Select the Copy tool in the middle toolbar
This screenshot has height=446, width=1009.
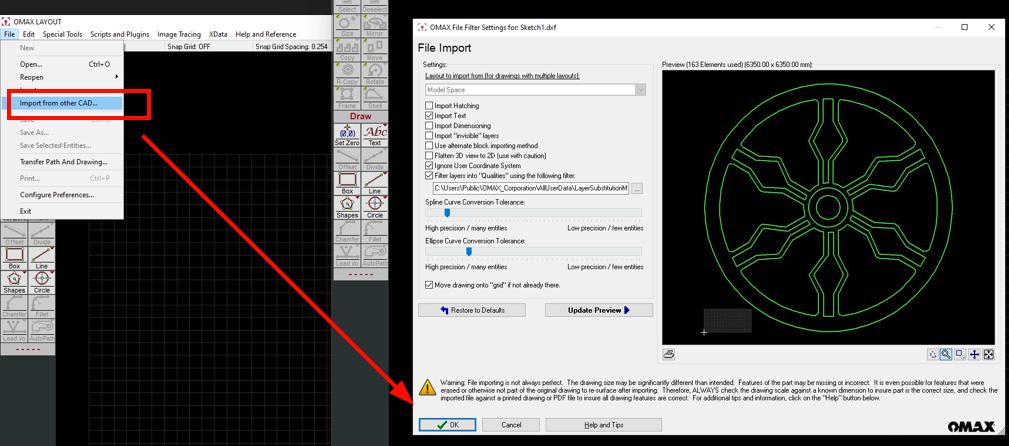(347, 50)
